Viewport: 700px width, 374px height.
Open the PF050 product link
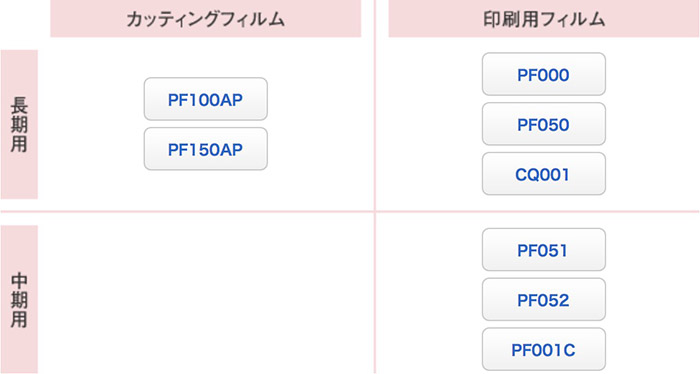[544, 124]
